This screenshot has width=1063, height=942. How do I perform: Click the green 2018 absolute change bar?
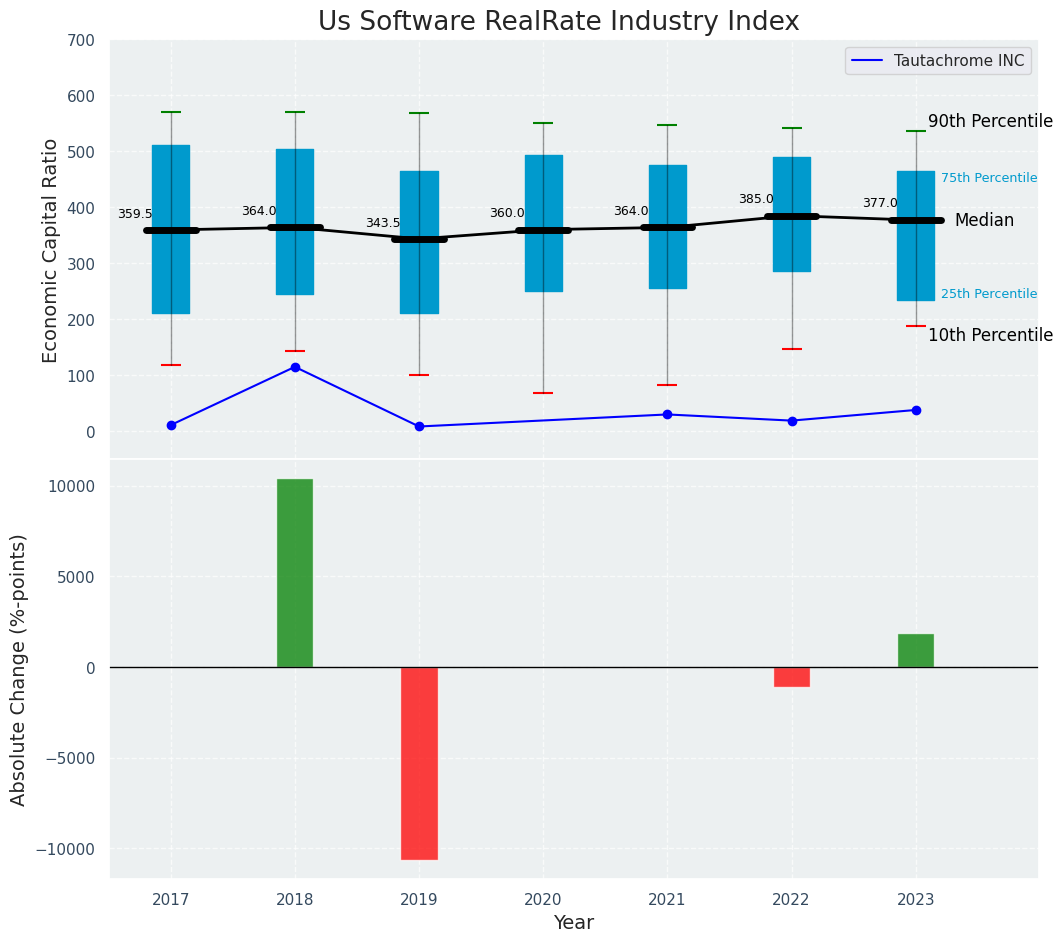295,573
